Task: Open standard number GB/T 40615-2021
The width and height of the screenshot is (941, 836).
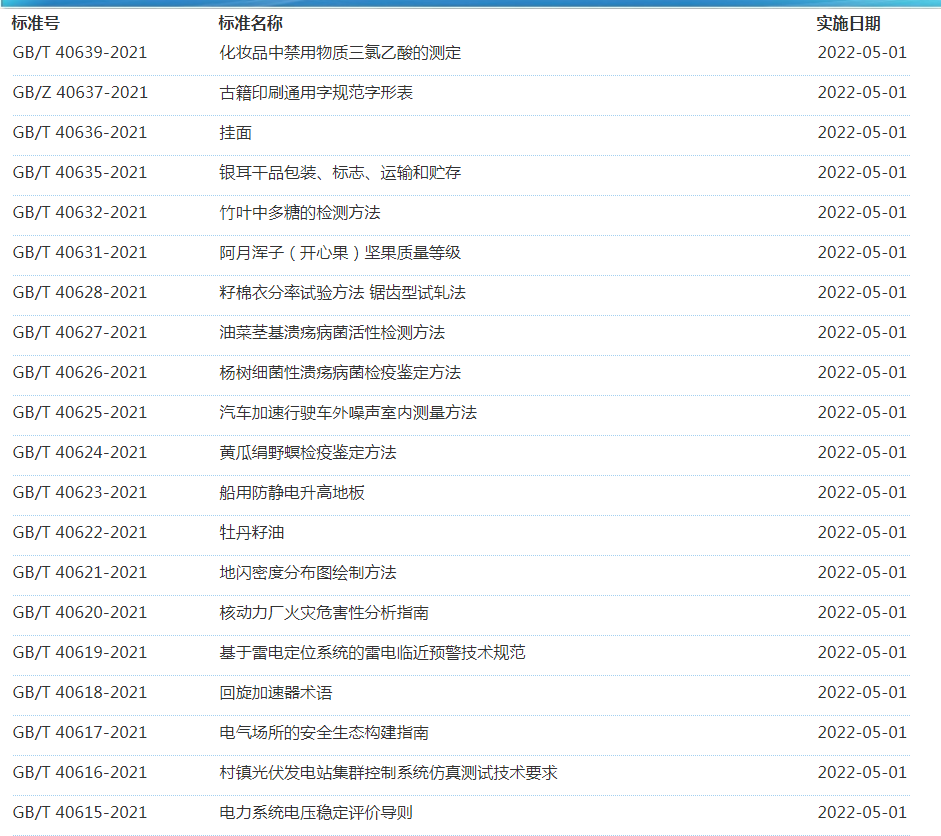Action: pyautogui.click(x=80, y=813)
